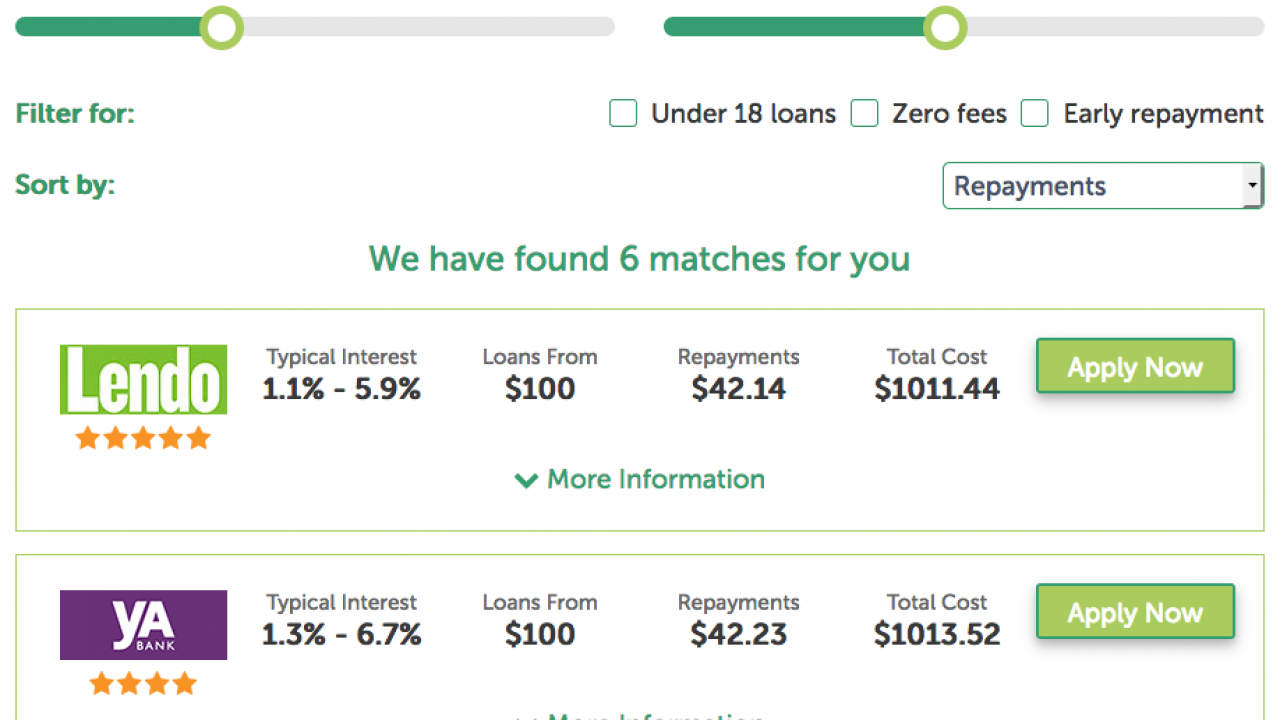Apply Now for the yA Bank loan

(x=1135, y=612)
